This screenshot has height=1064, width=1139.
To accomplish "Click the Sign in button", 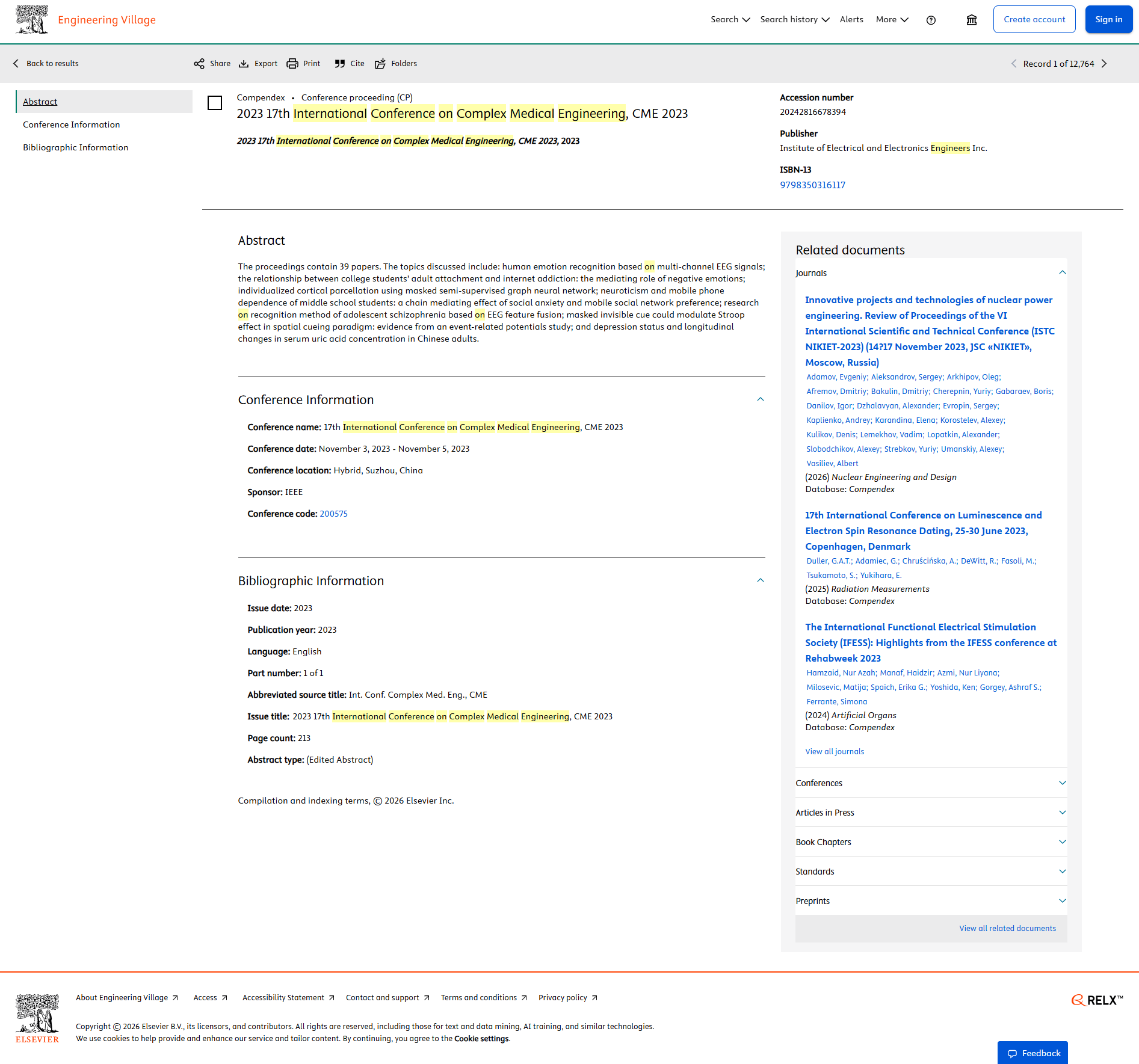I will pos(1108,20).
